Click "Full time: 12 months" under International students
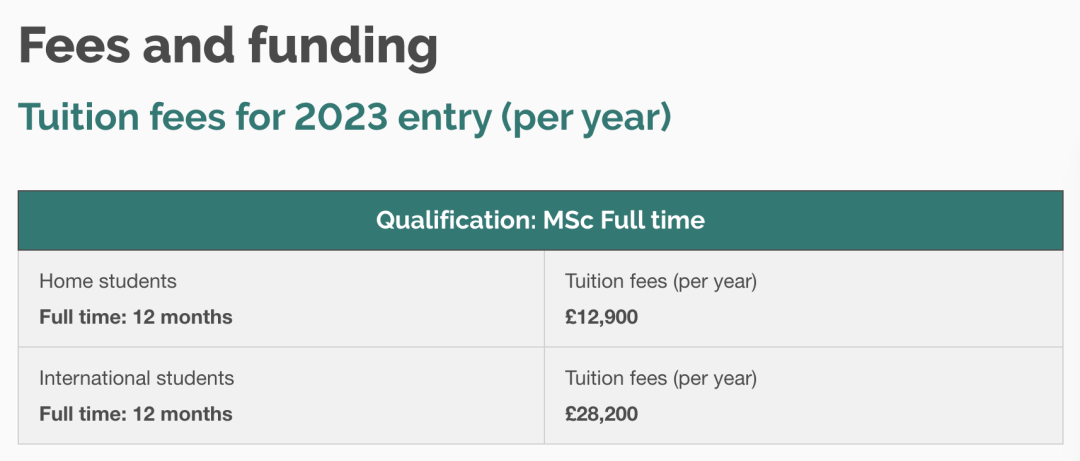 [x=136, y=414]
